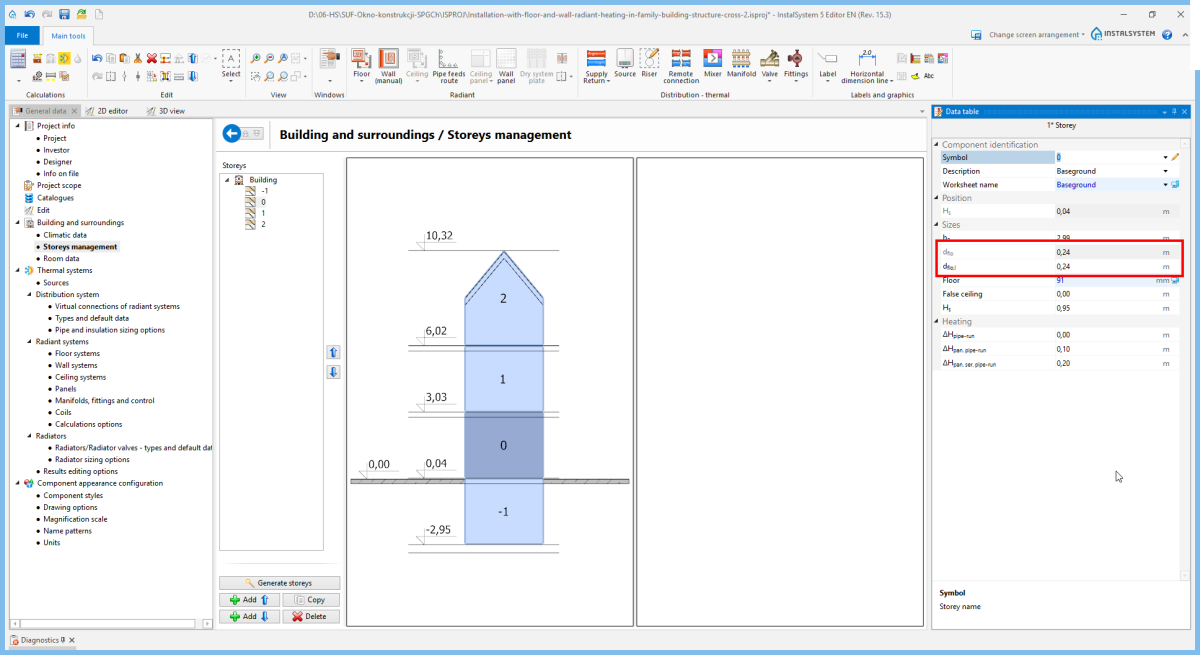Pick the Riser tool
This screenshot has height=655, width=1200.
(x=649, y=61)
